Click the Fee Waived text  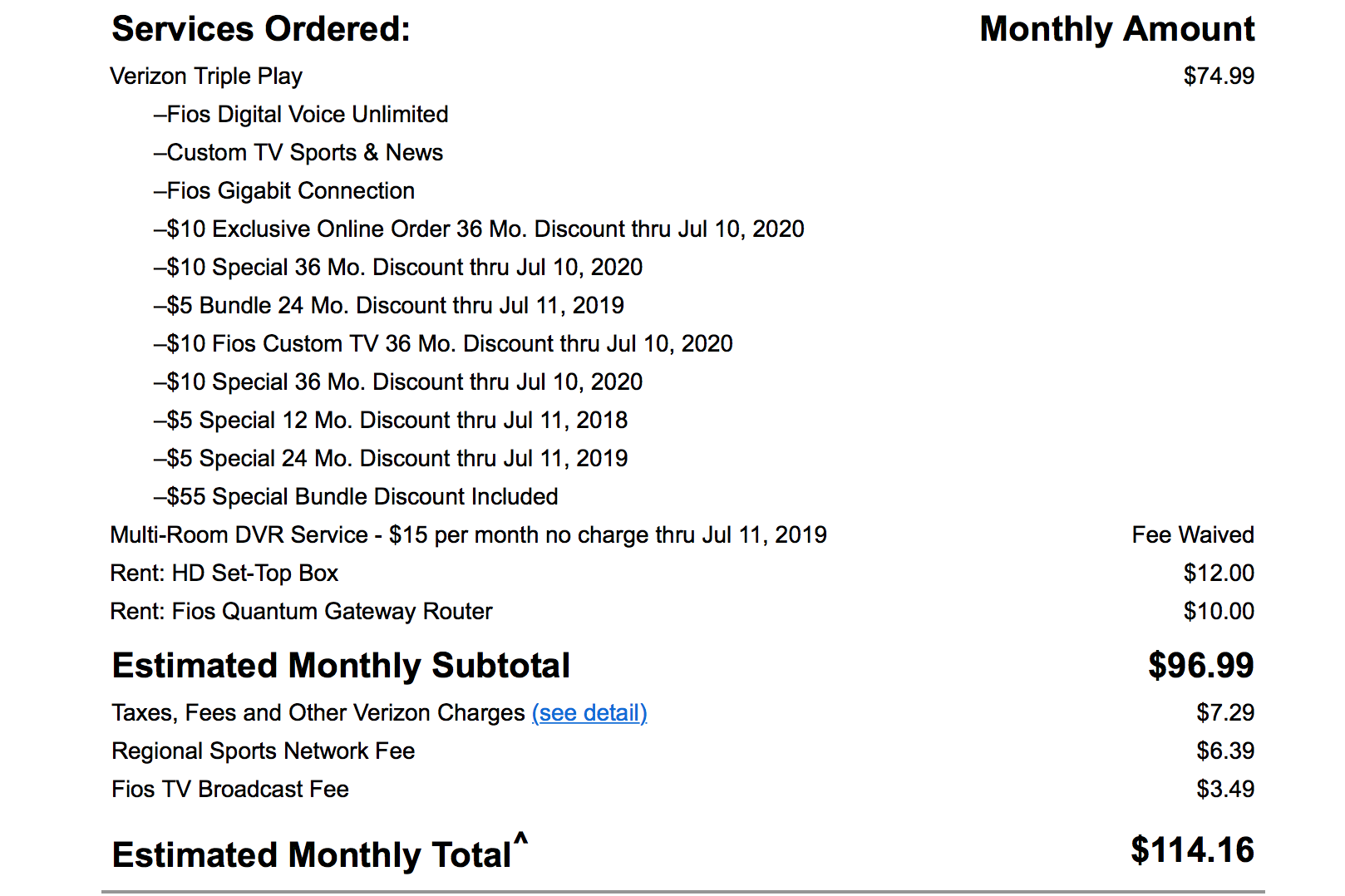pos(1193,535)
